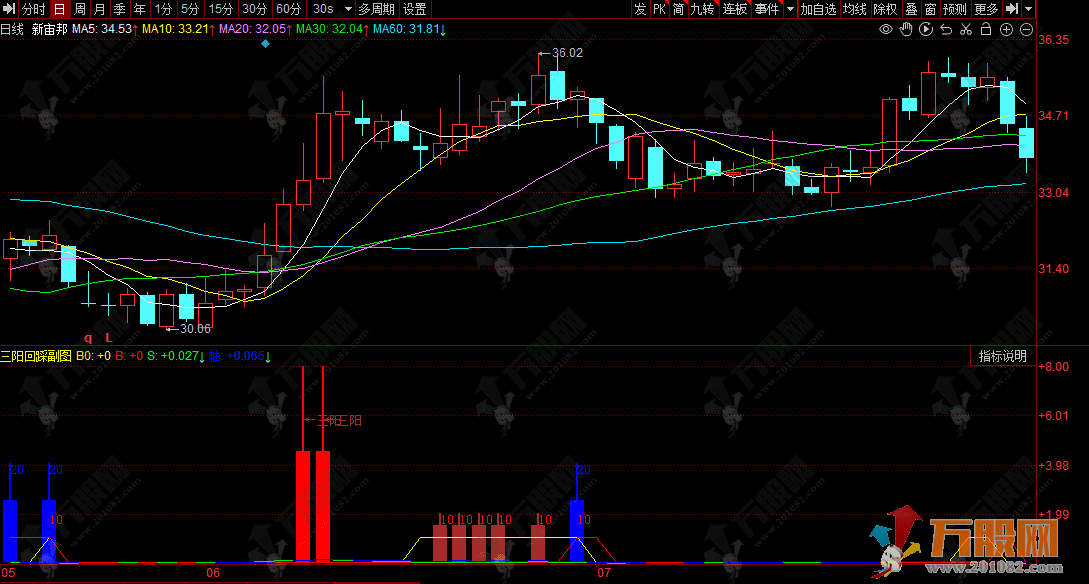The width and height of the screenshot is (1089, 584).
Task: Zoom in with the plus circle icon
Action: click(1006, 30)
